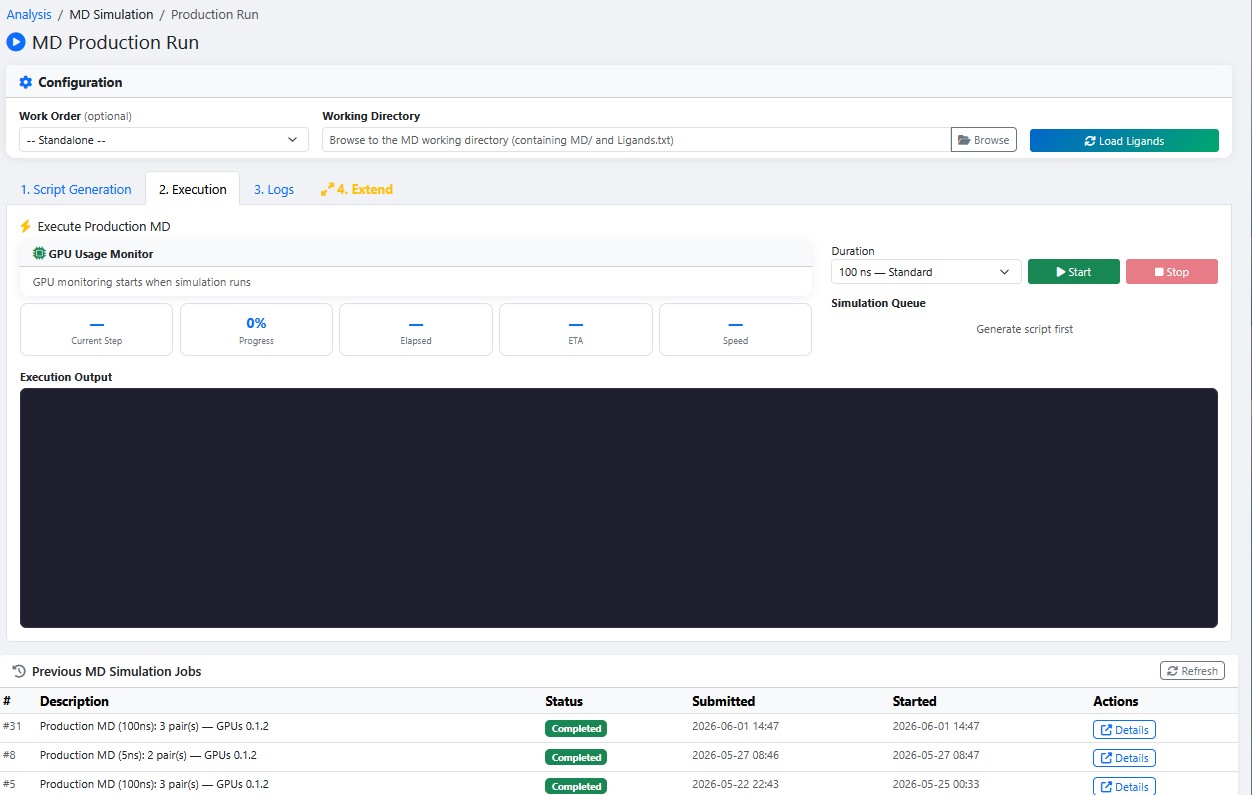Go to the 4. Extend tab
Viewport: 1252px width, 795px height.
pos(356,189)
